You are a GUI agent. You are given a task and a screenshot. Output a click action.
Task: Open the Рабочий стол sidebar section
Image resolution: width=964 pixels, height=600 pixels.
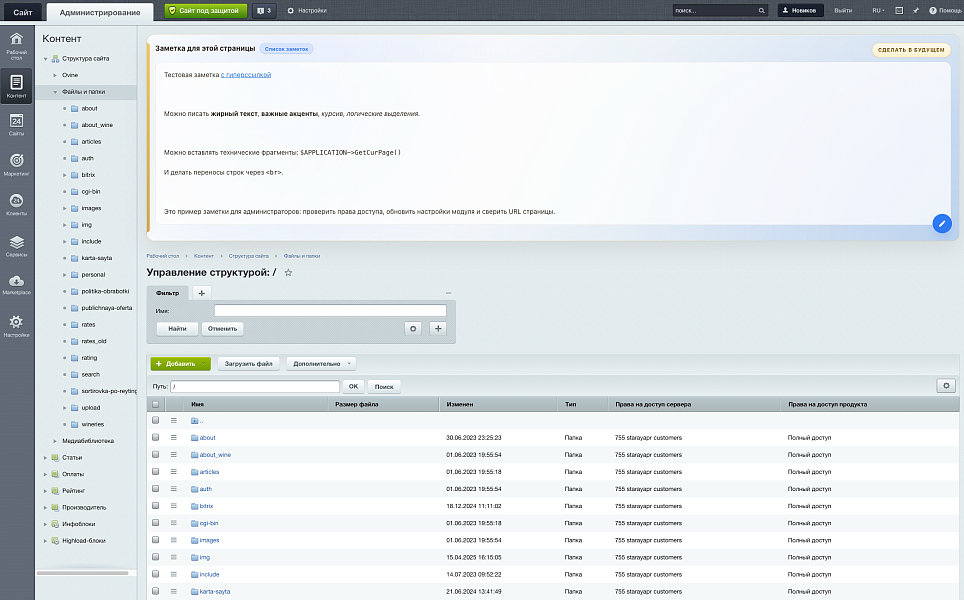(17, 45)
